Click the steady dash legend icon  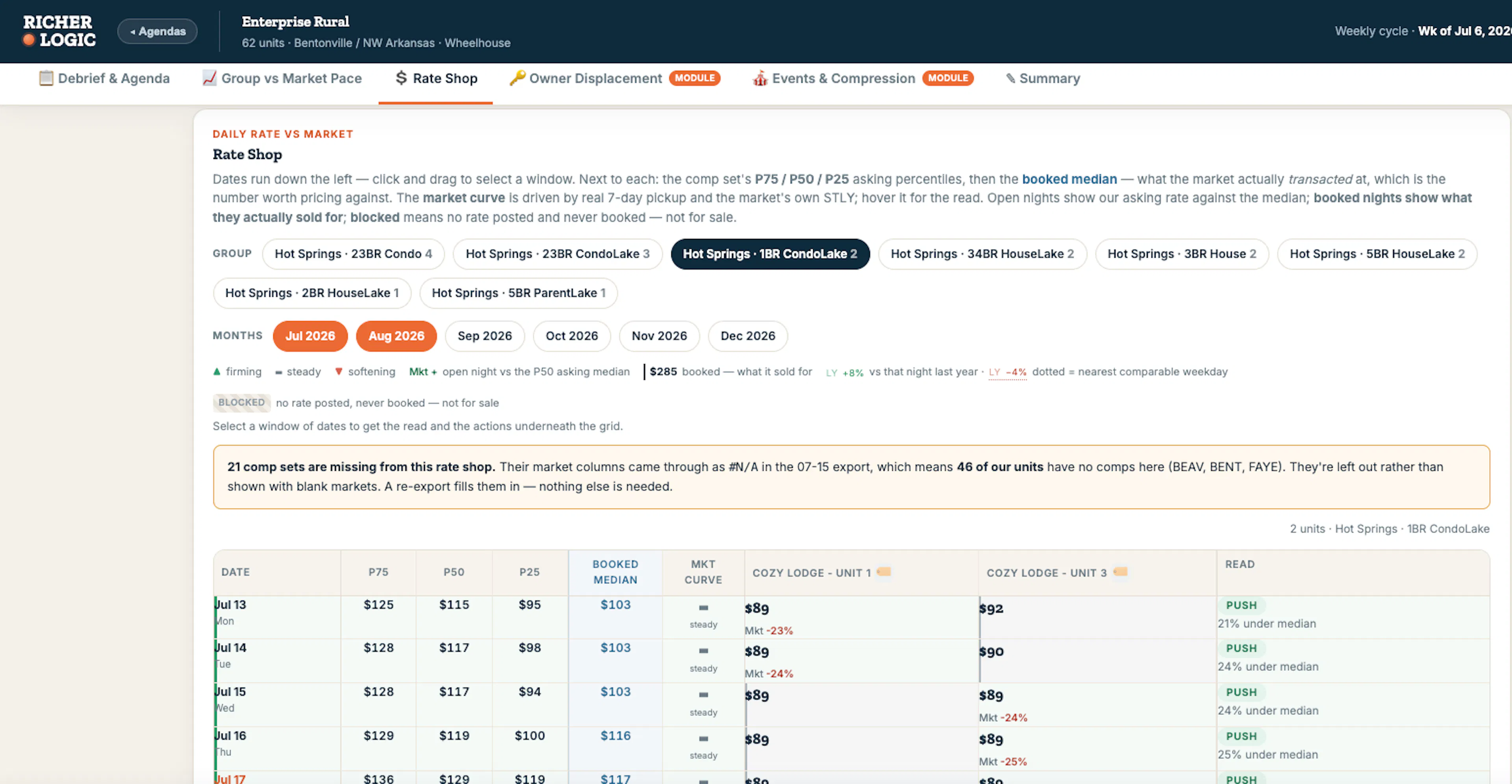279,372
